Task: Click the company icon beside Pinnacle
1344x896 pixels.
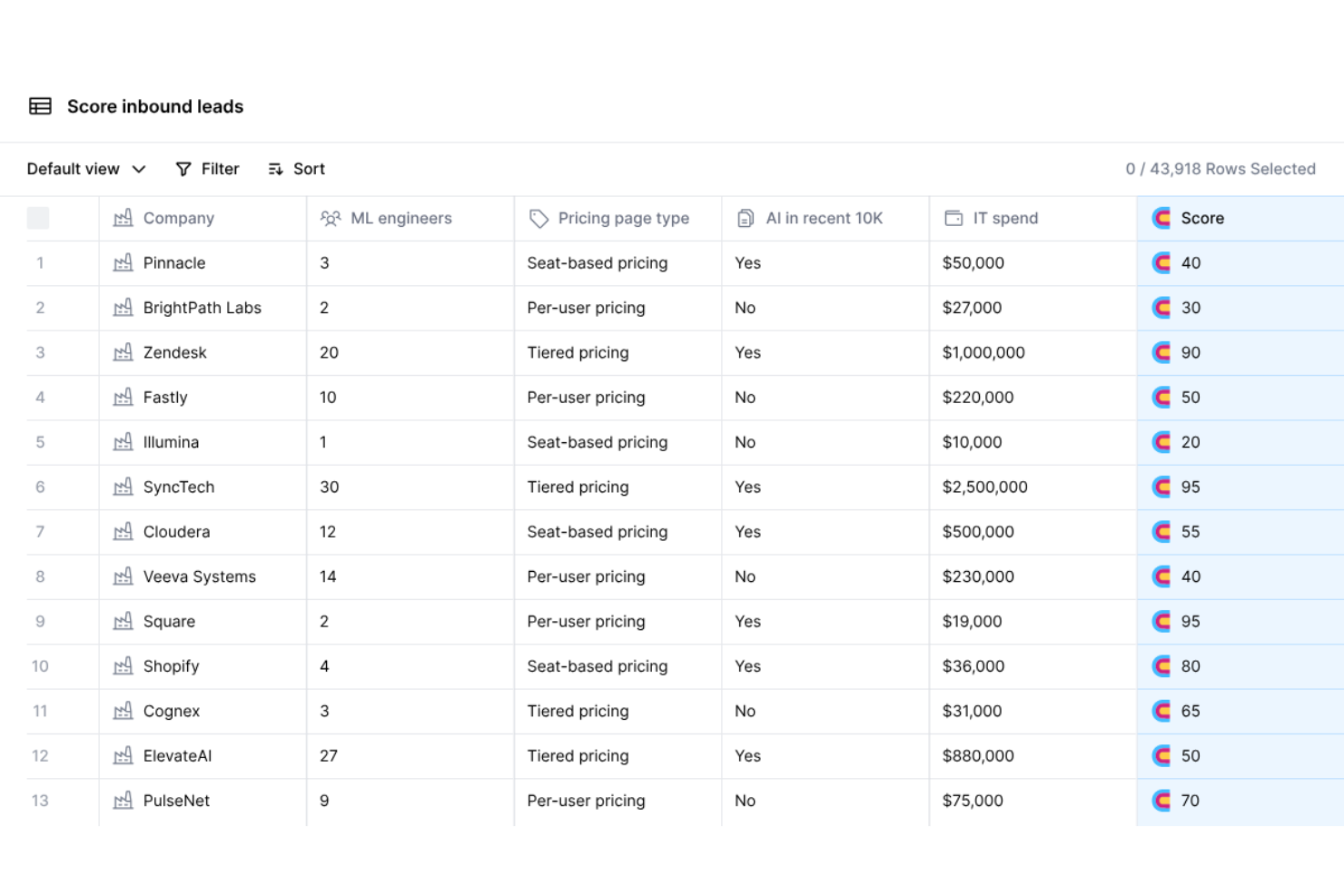Action: (123, 263)
